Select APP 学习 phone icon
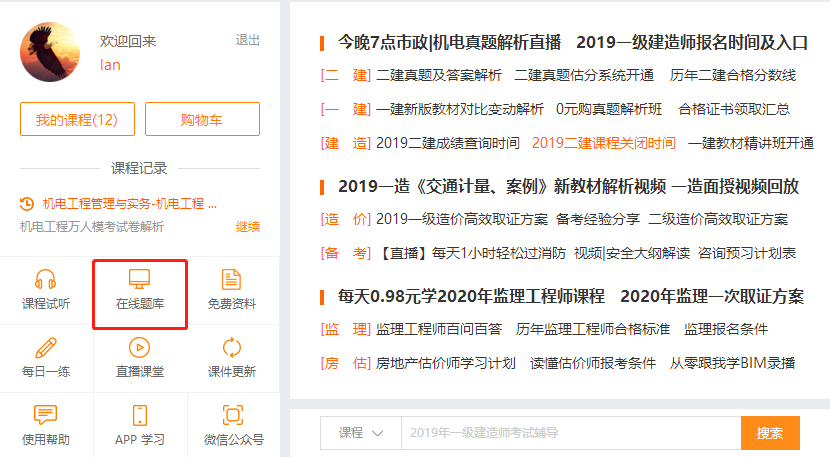Viewport: 830px width, 457px height. pyautogui.click(x=140, y=415)
